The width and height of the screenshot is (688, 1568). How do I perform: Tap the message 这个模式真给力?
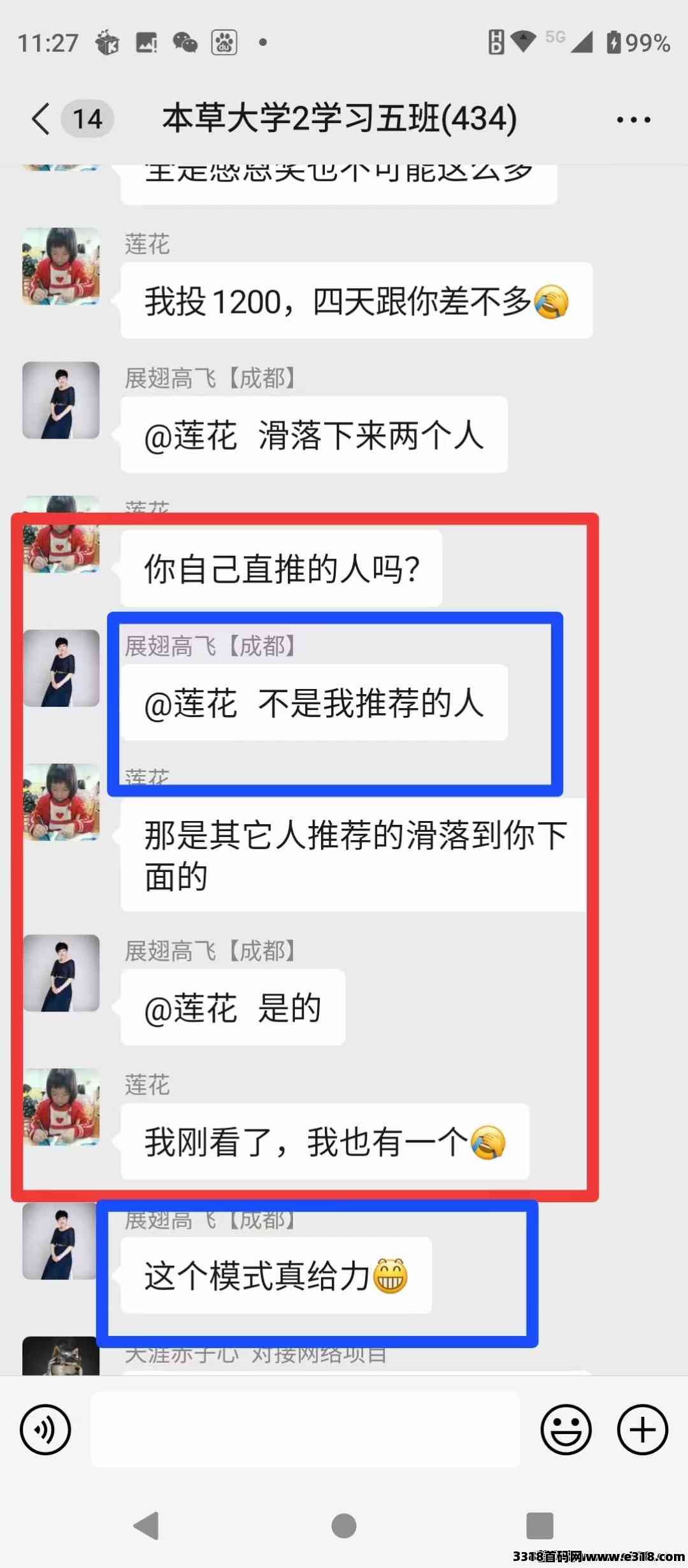(x=276, y=1275)
